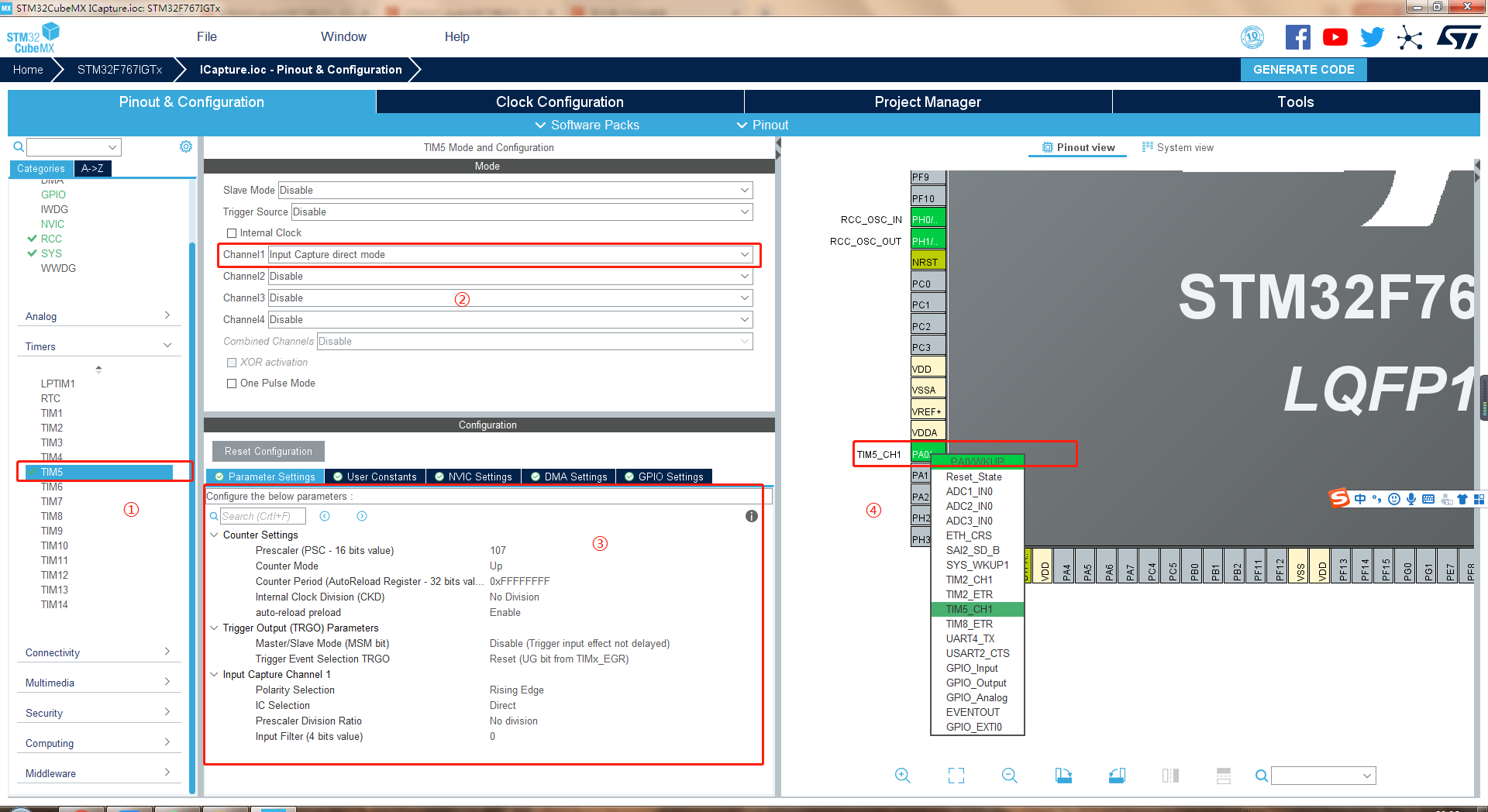Go to previous parameter search result
Screen dimensions: 1488x812
point(325,516)
